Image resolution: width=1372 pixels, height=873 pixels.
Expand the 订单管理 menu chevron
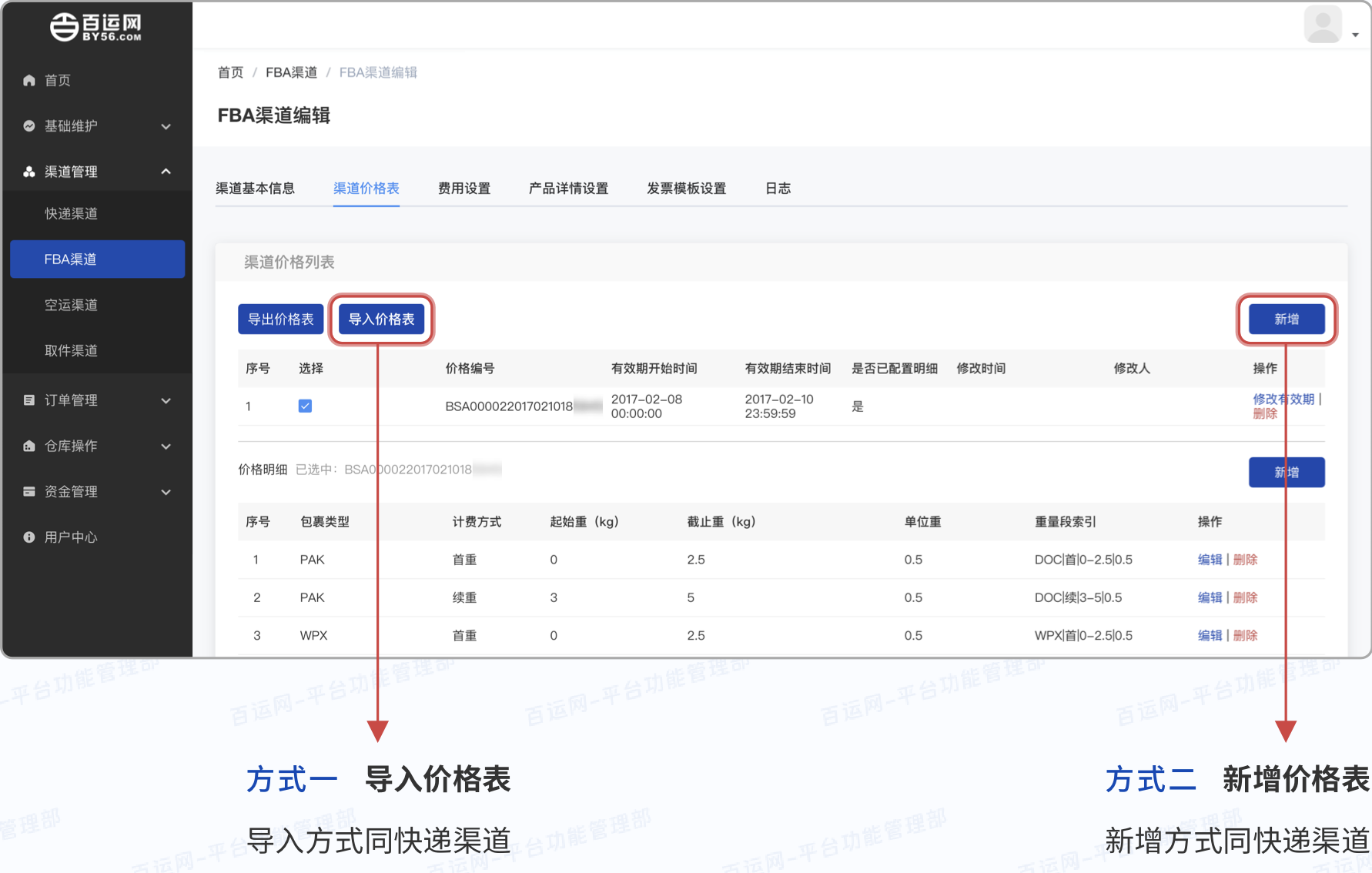[x=166, y=400]
